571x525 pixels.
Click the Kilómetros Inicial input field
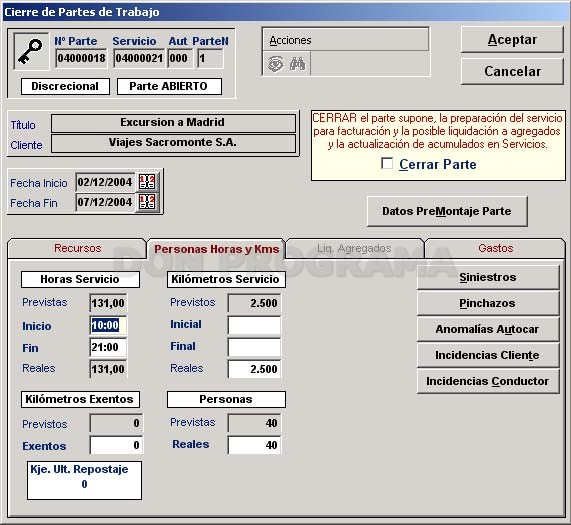(x=254, y=325)
